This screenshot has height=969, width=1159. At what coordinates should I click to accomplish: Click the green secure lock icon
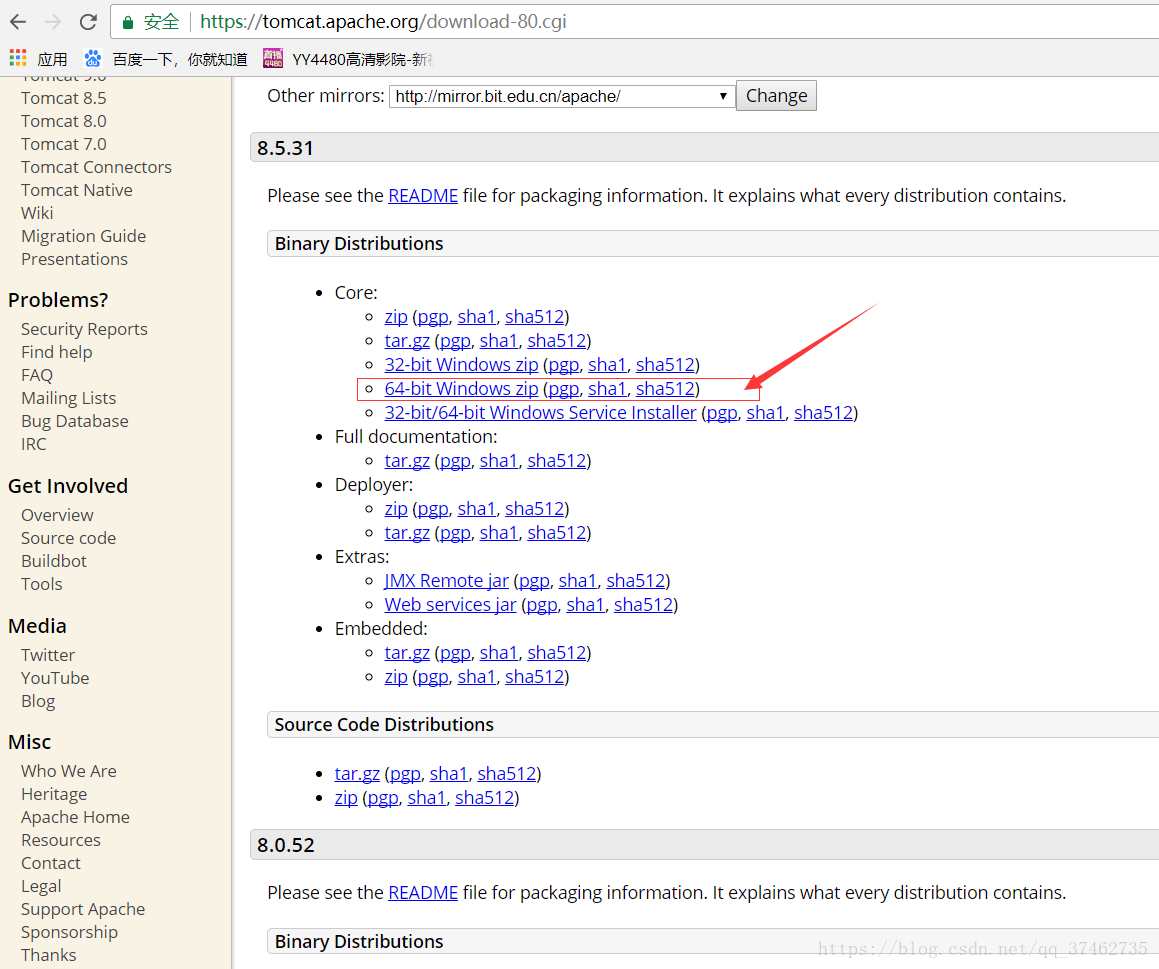click(128, 22)
